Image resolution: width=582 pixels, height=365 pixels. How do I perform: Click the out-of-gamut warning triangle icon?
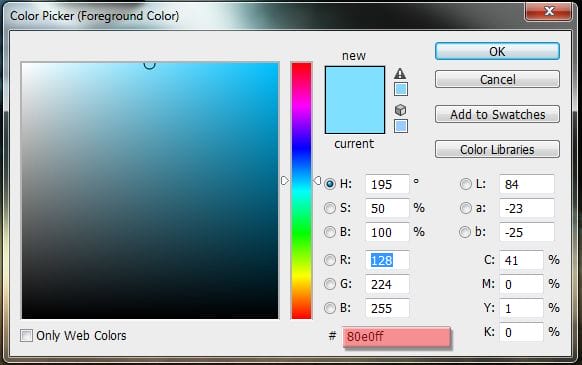point(400,74)
